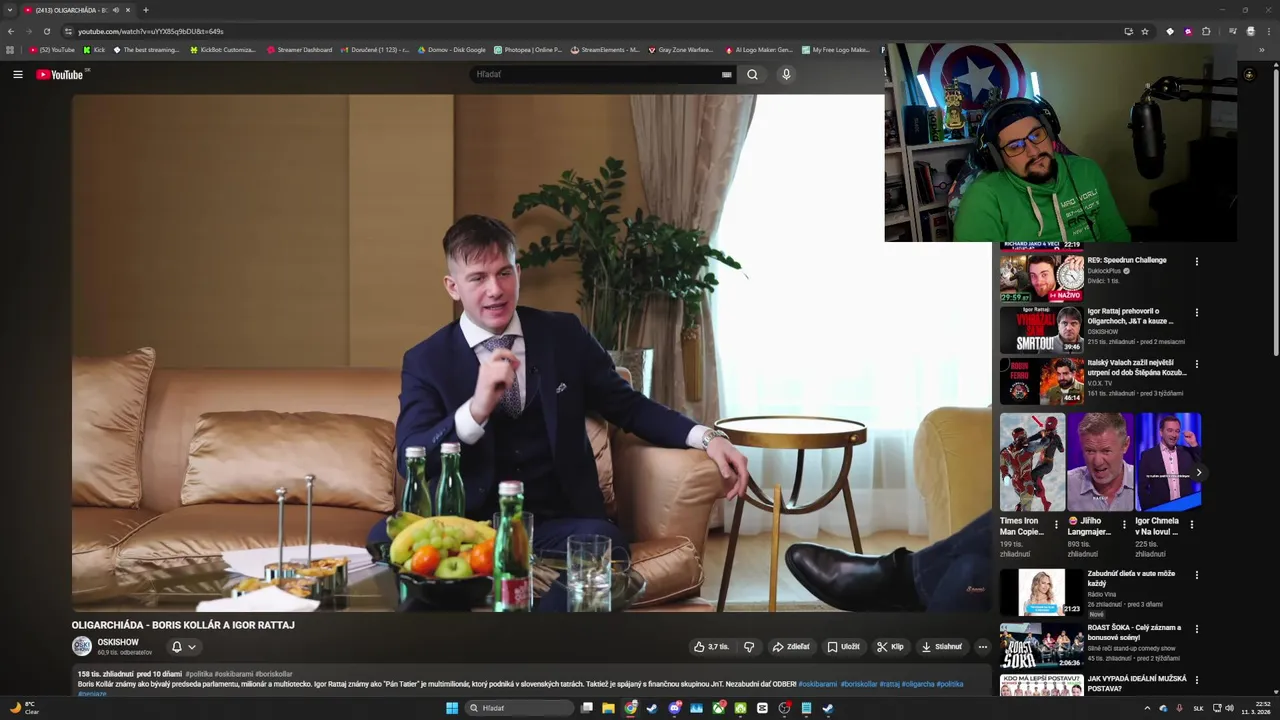
Task: Share the video via Zdieľať
Action: pyautogui.click(x=791, y=647)
